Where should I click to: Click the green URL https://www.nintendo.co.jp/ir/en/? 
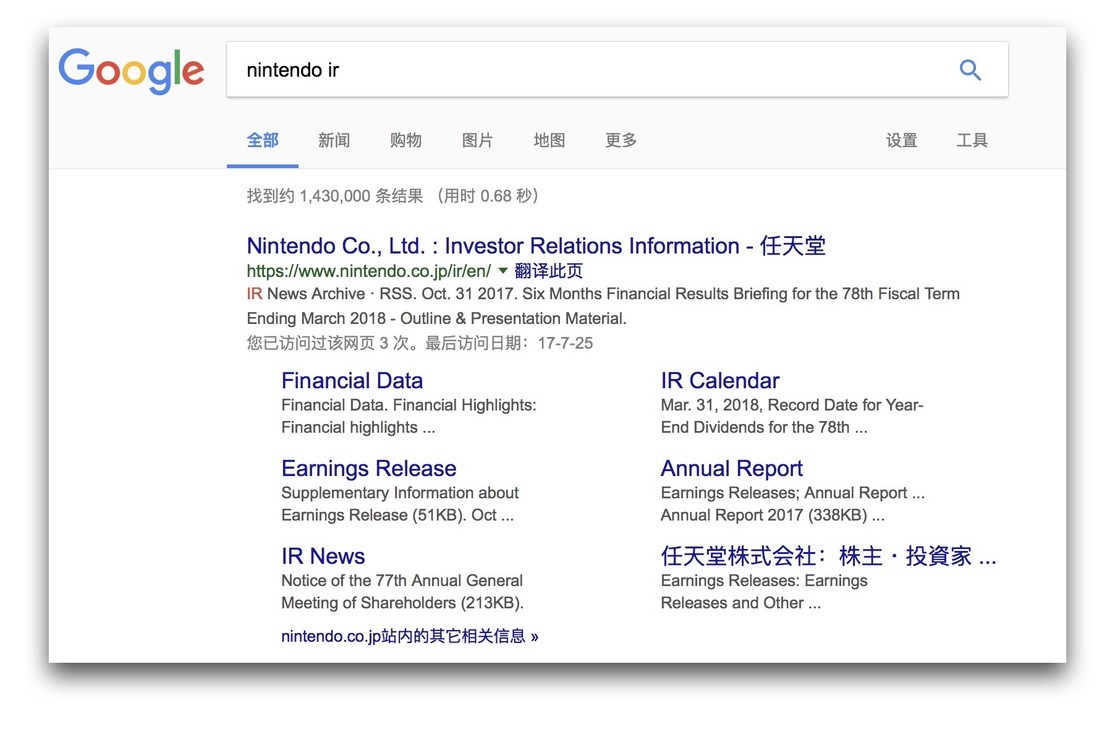pyautogui.click(x=369, y=271)
